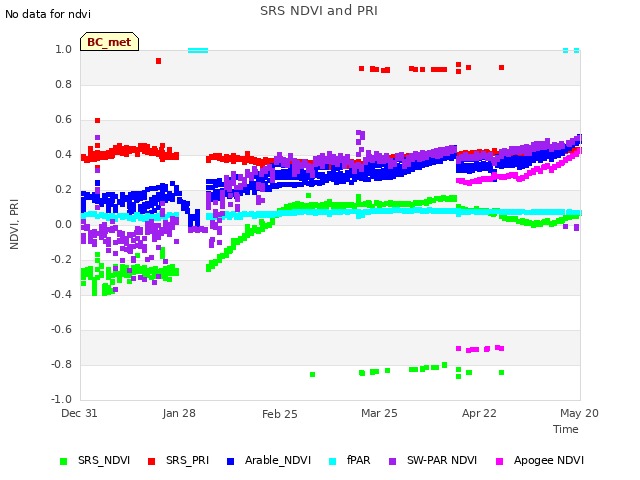
Task: Select the May 20 x-axis label
Action: (579, 413)
